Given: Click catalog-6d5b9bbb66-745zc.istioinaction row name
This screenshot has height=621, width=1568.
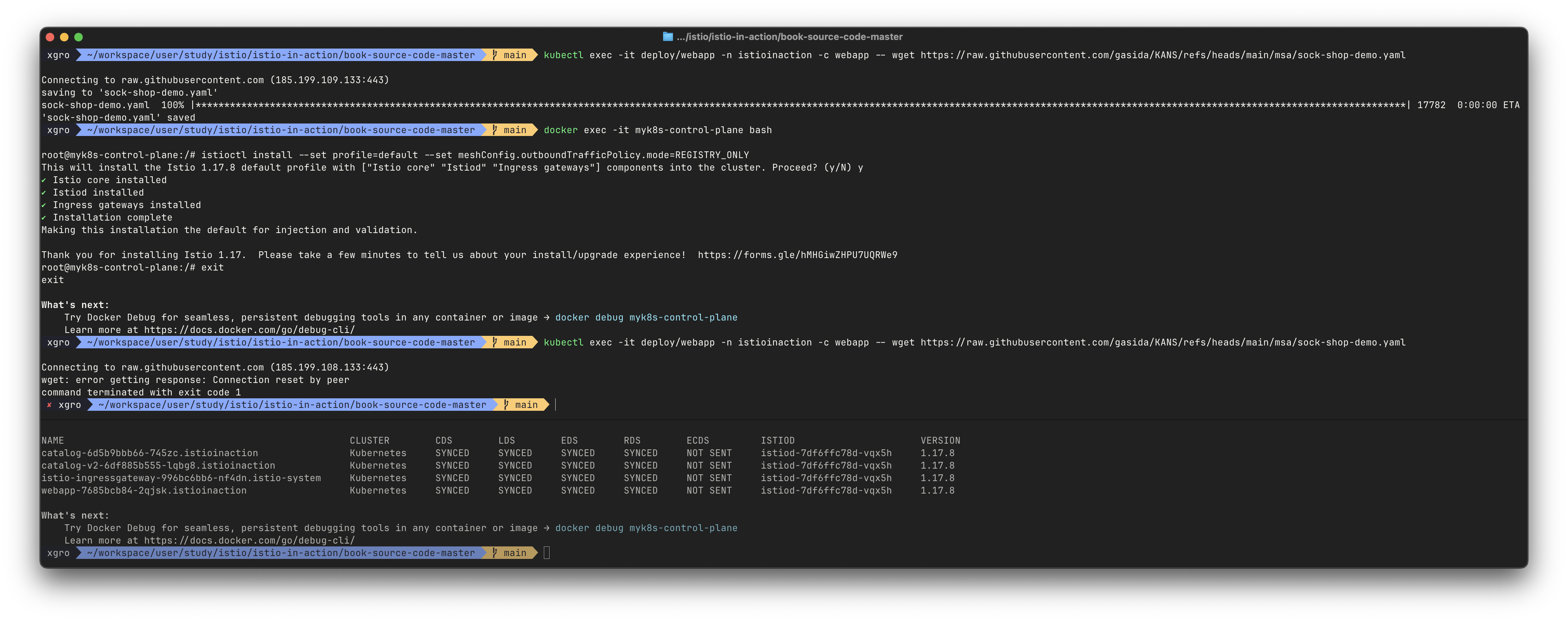Looking at the screenshot, I should pyautogui.click(x=150, y=453).
